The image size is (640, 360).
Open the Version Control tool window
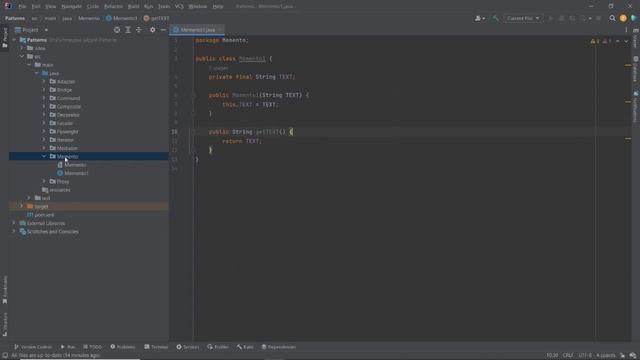33,347
